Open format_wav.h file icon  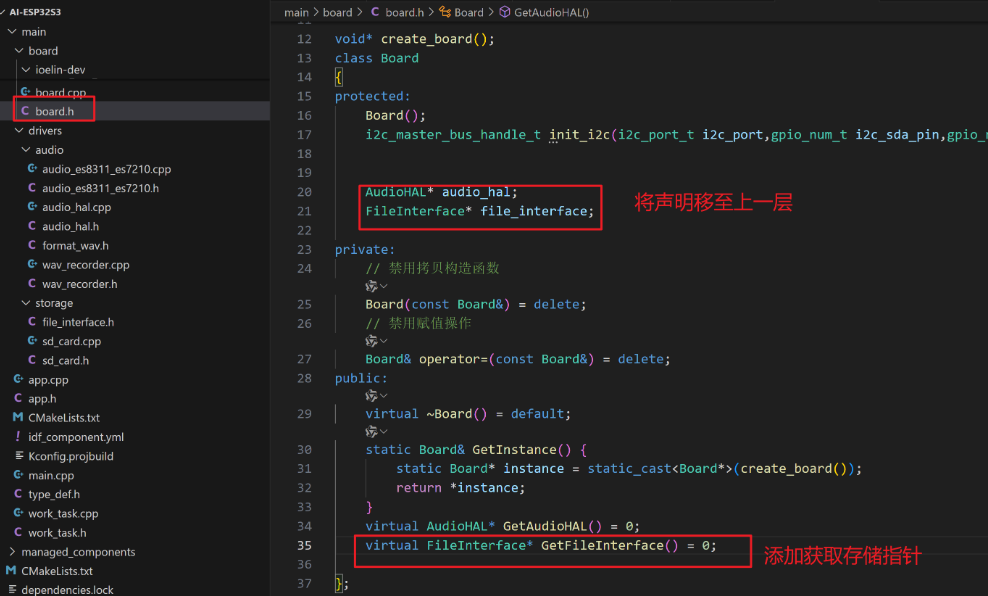32,245
